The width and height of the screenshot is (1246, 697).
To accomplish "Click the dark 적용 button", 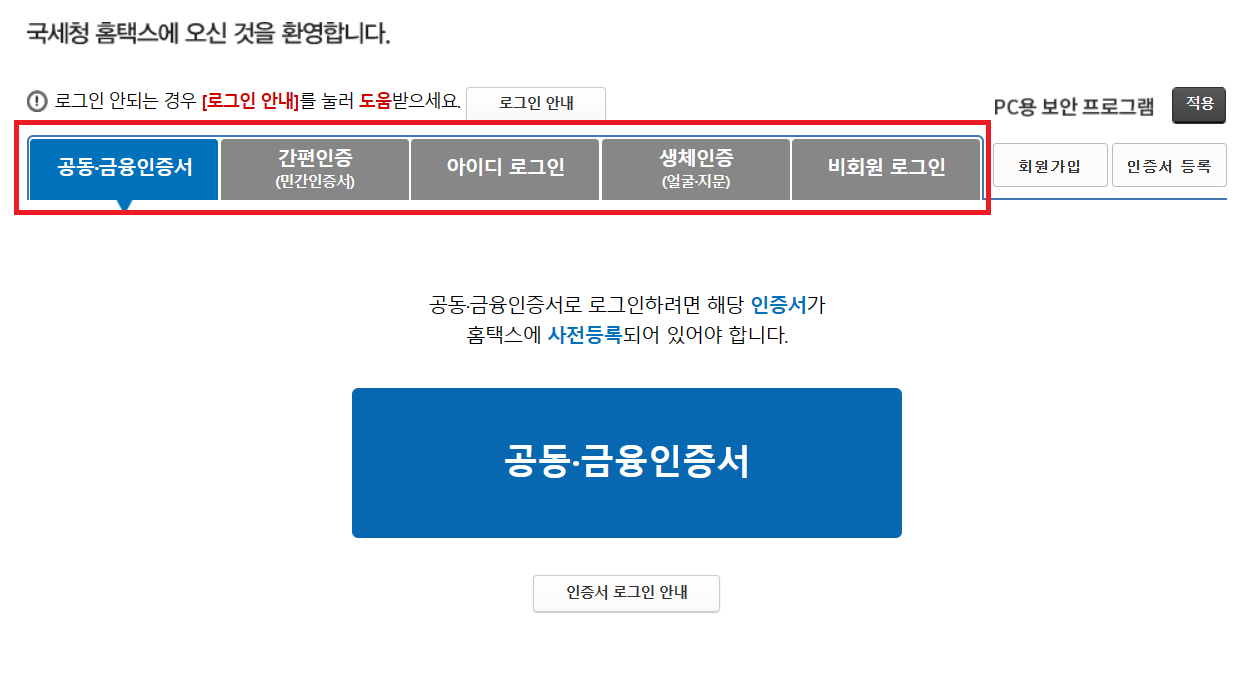I will coord(1199,104).
